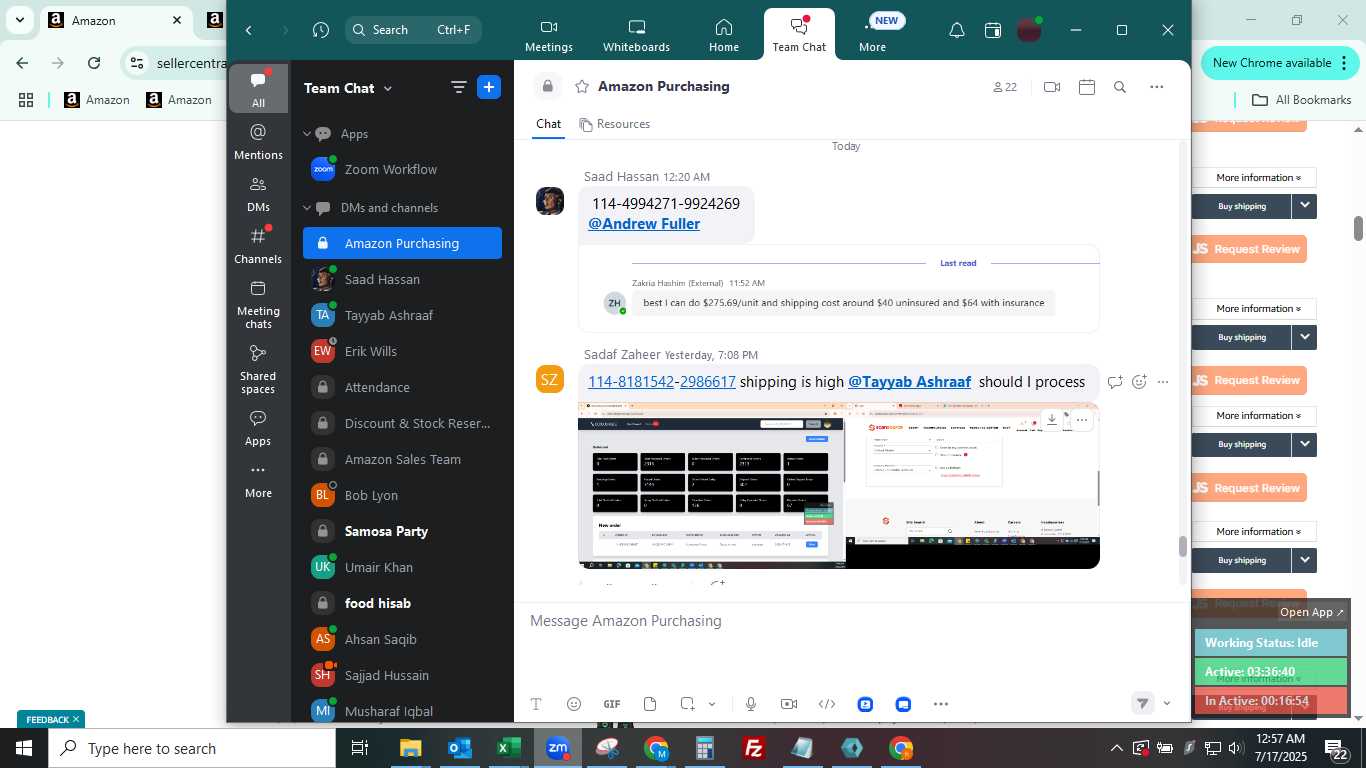Screen dimensions: 1366x768
Task: Open the Attendance channel
Action: (402, 387)
